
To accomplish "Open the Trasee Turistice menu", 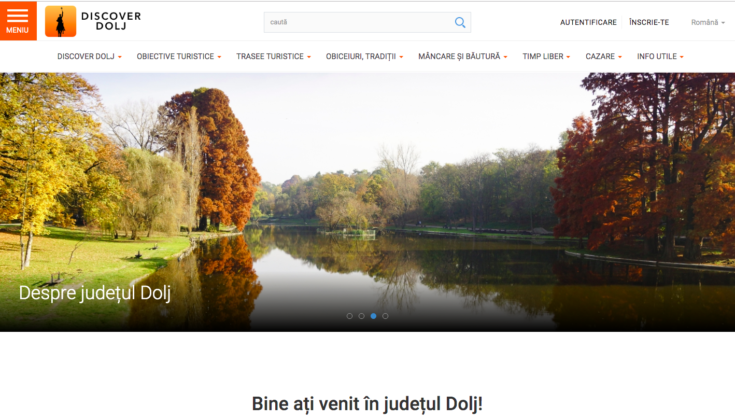I will pos(273,57).
